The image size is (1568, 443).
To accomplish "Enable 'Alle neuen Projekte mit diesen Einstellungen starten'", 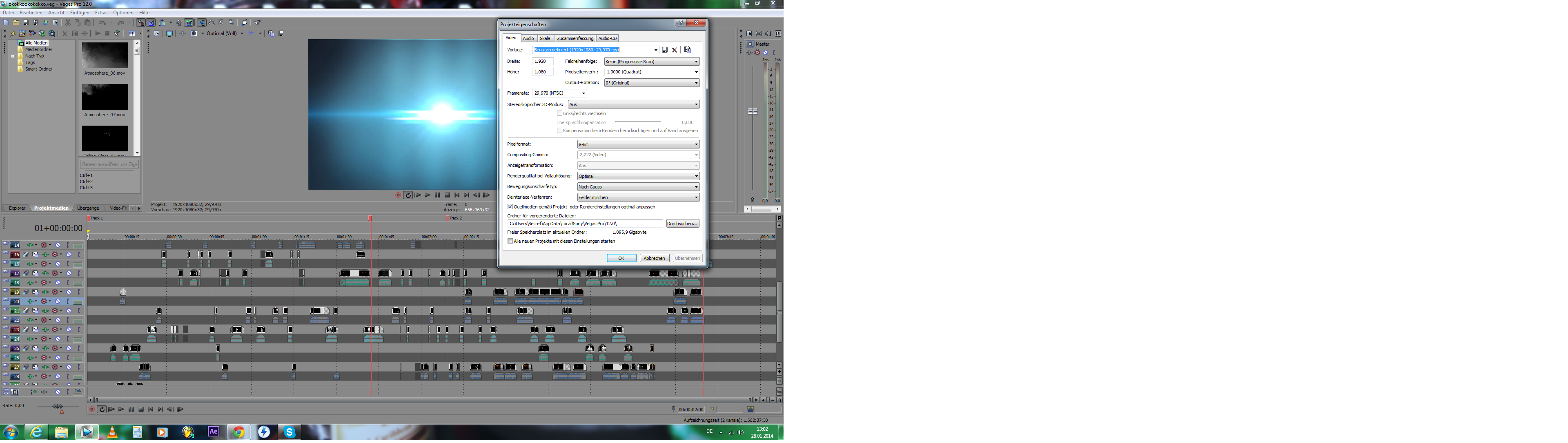I will [510, 241].
